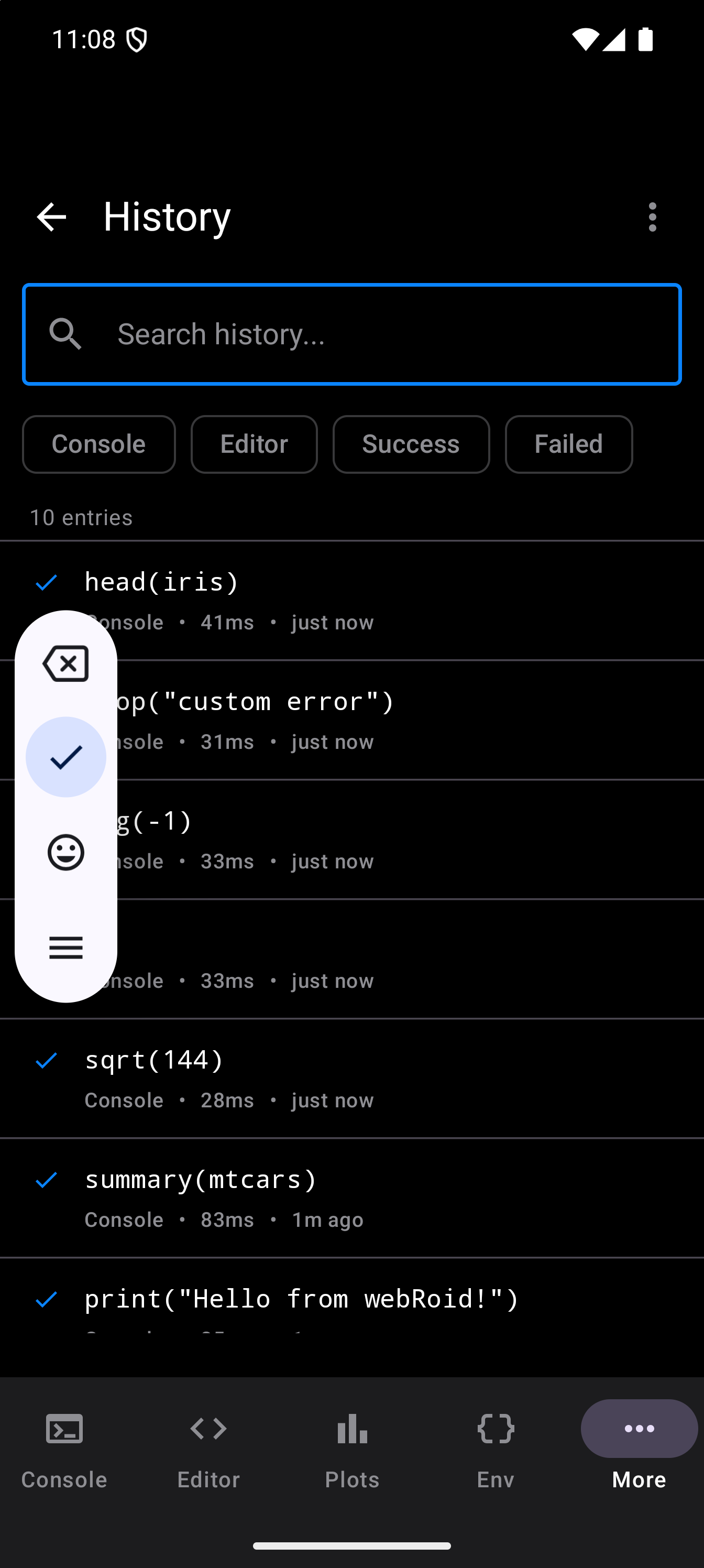Tap the search magnifier icon
The height and width of the screenshot is (1568, 704).
pyautogui.click(x=65, y=334)
